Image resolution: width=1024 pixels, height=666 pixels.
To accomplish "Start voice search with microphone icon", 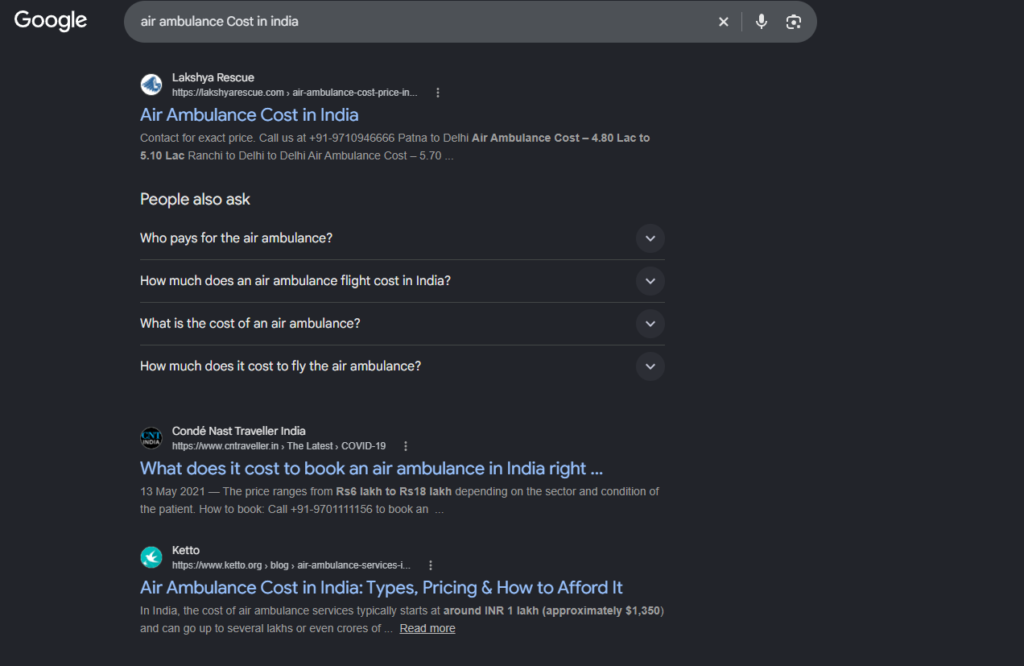I will (x=761, y=22).
